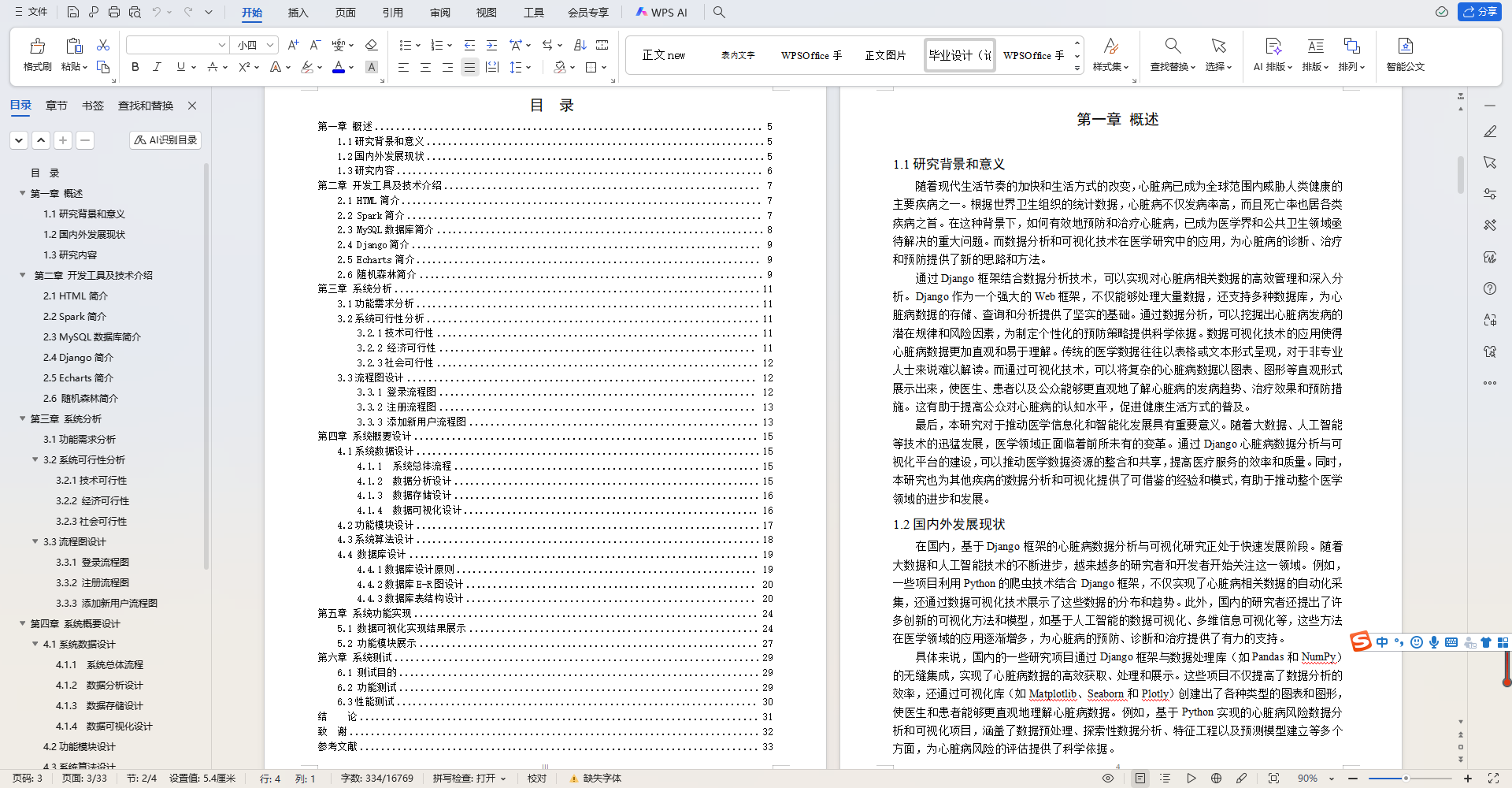1512x788 pixels.
Task: Select center text alignment
Action: 425,67
